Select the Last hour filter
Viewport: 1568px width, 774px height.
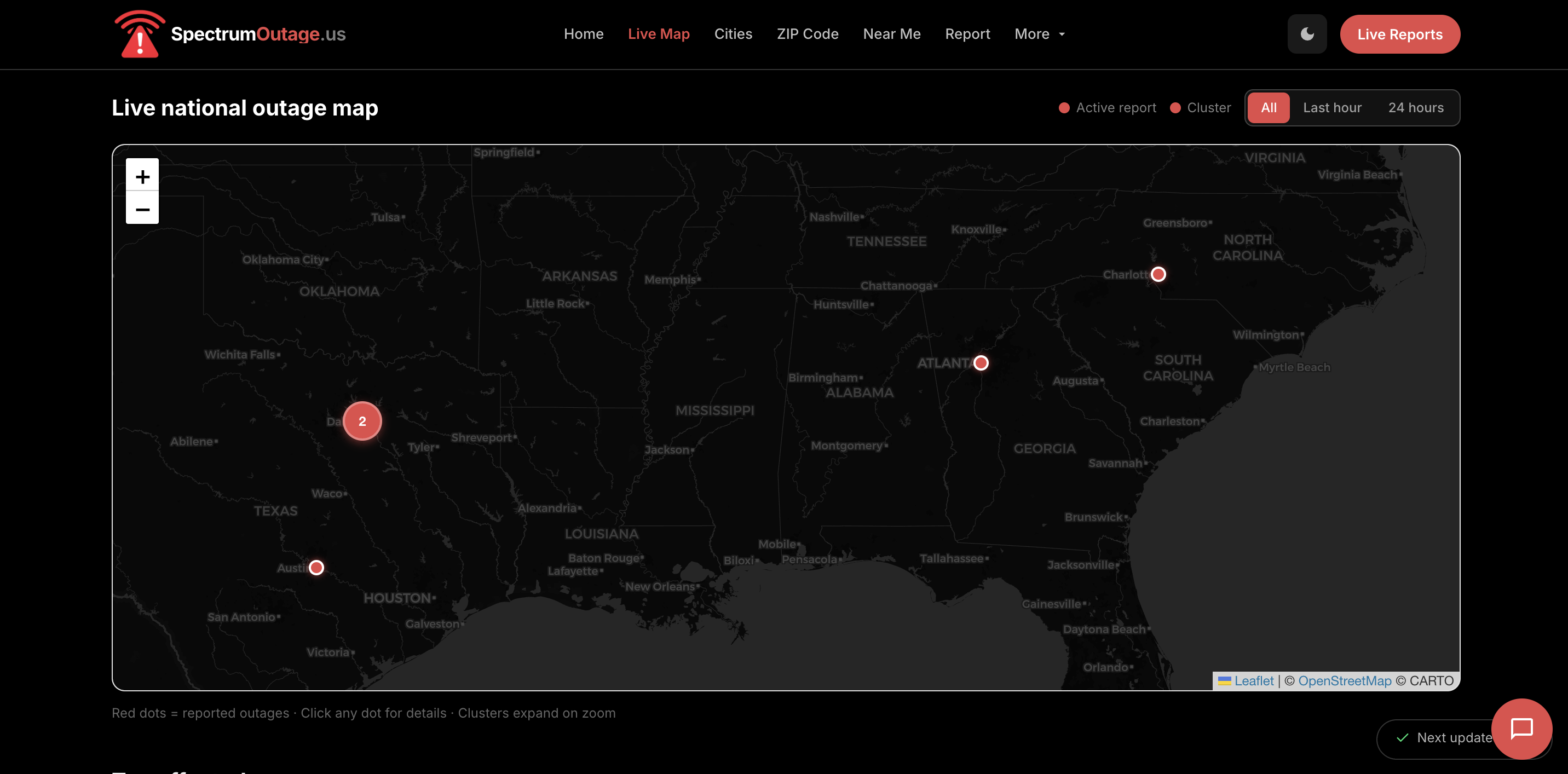pos(1332,108)
